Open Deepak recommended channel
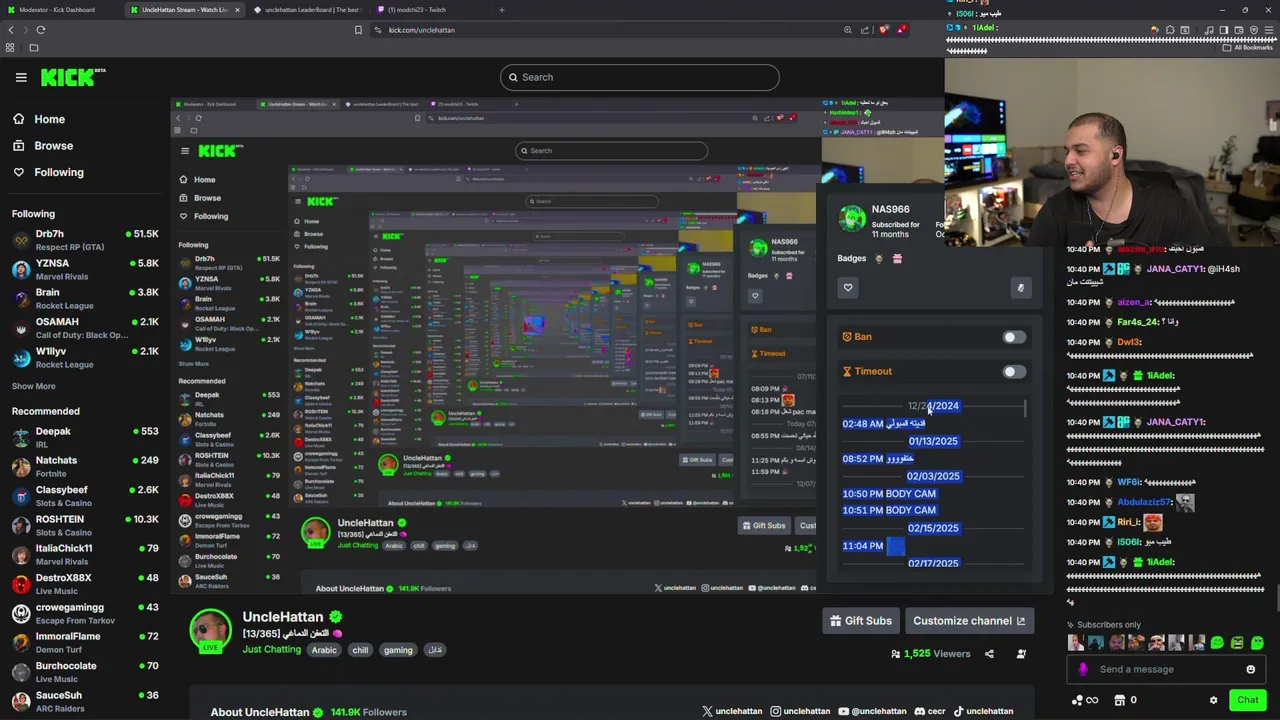Image resolution: width=1280 pixels, height=720 pixels. (85, 437)
